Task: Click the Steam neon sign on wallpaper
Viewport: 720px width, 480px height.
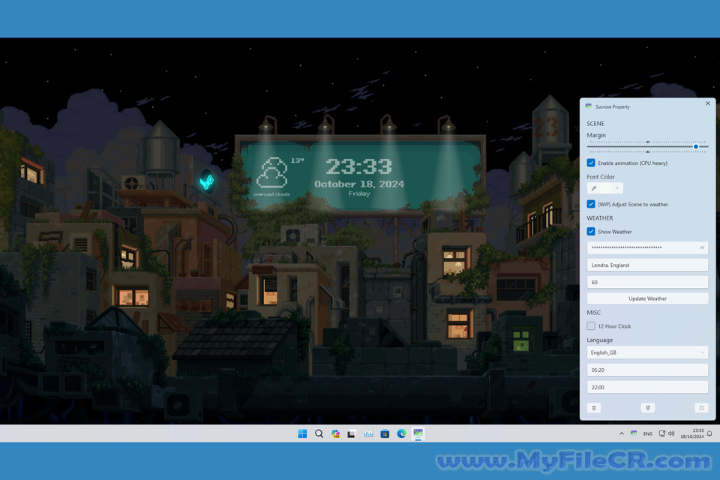Action: [x=207, y=181]
